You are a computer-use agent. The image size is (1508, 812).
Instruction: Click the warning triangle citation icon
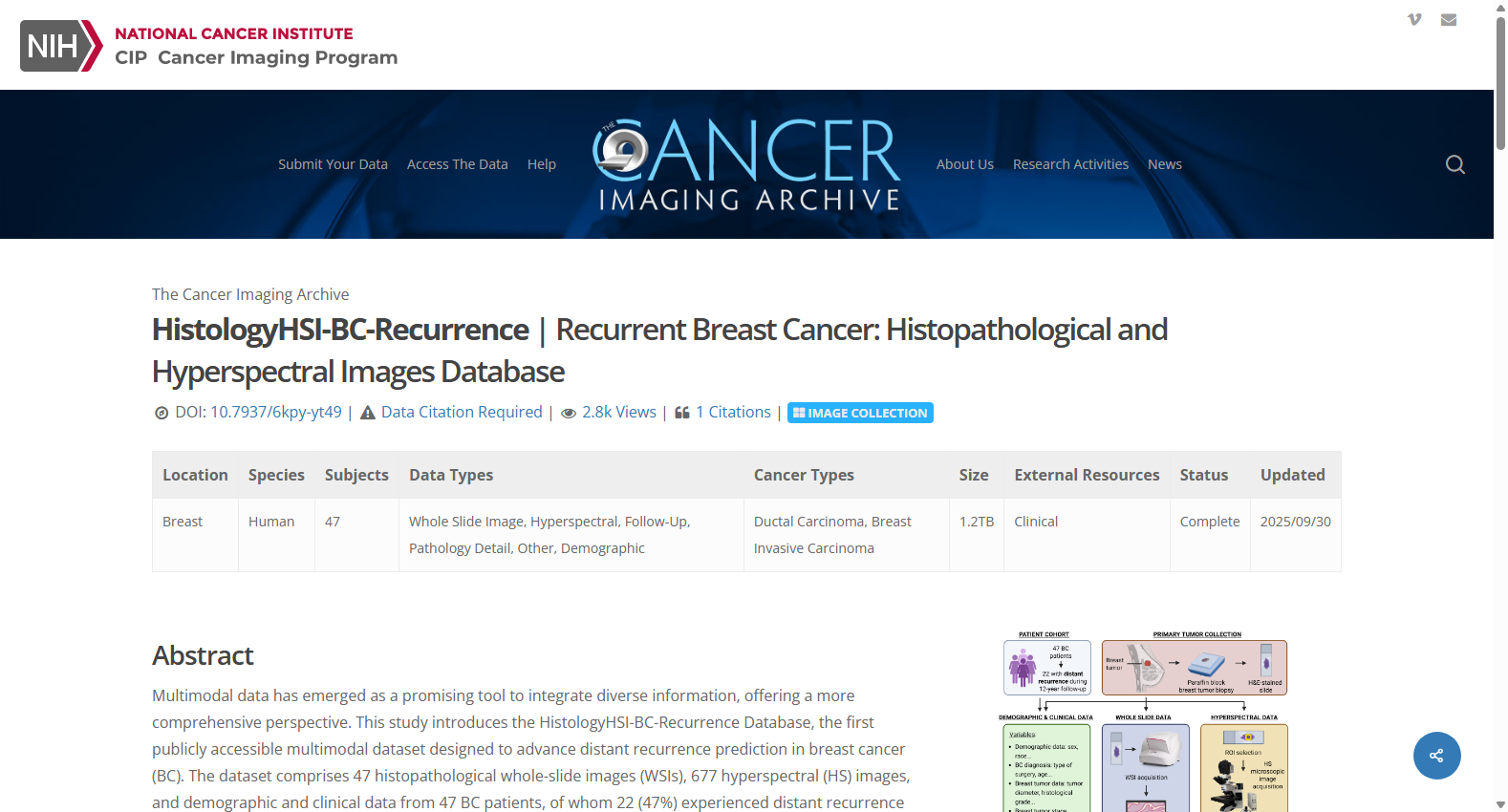[x=368, y=413]
